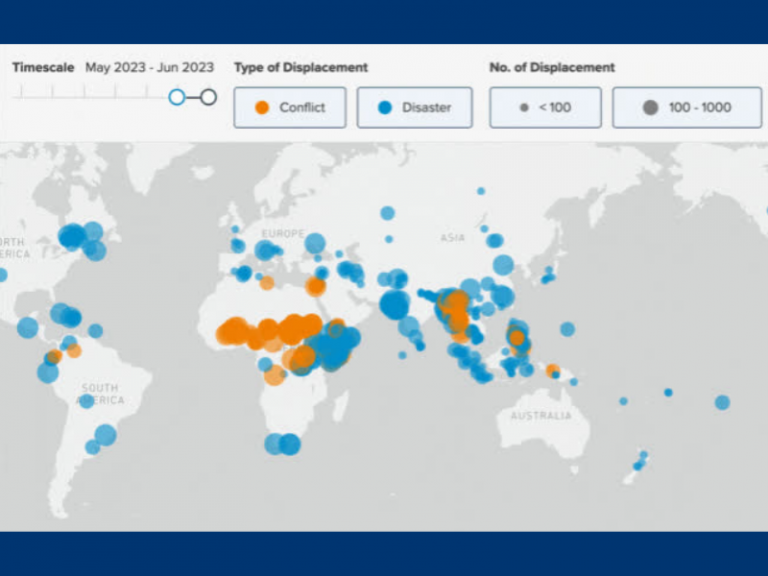Click the right handle of the Timescale slider
The width and height of the screenshot is (768, 576).
[x=208, y=97]
